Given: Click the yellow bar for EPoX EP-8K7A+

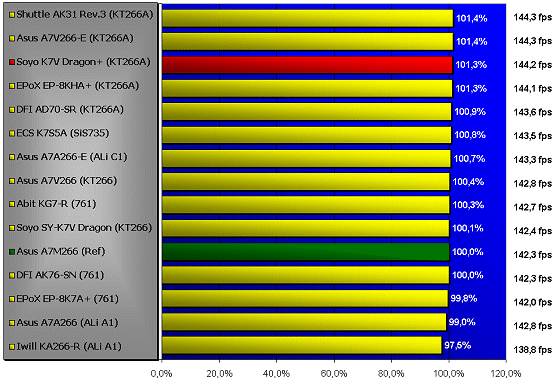Looking at the screenshot, I should 305,299.
